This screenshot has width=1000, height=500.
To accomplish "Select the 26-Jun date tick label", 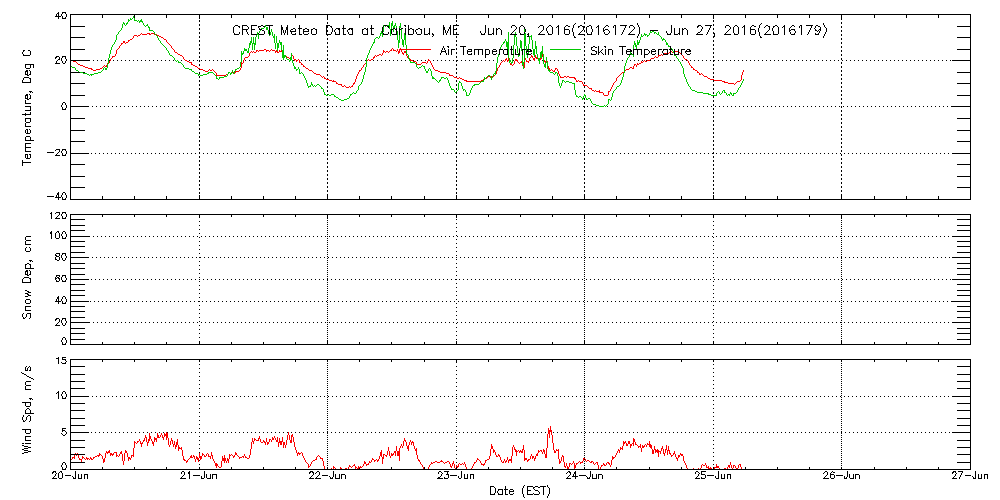I will (841, 476).
